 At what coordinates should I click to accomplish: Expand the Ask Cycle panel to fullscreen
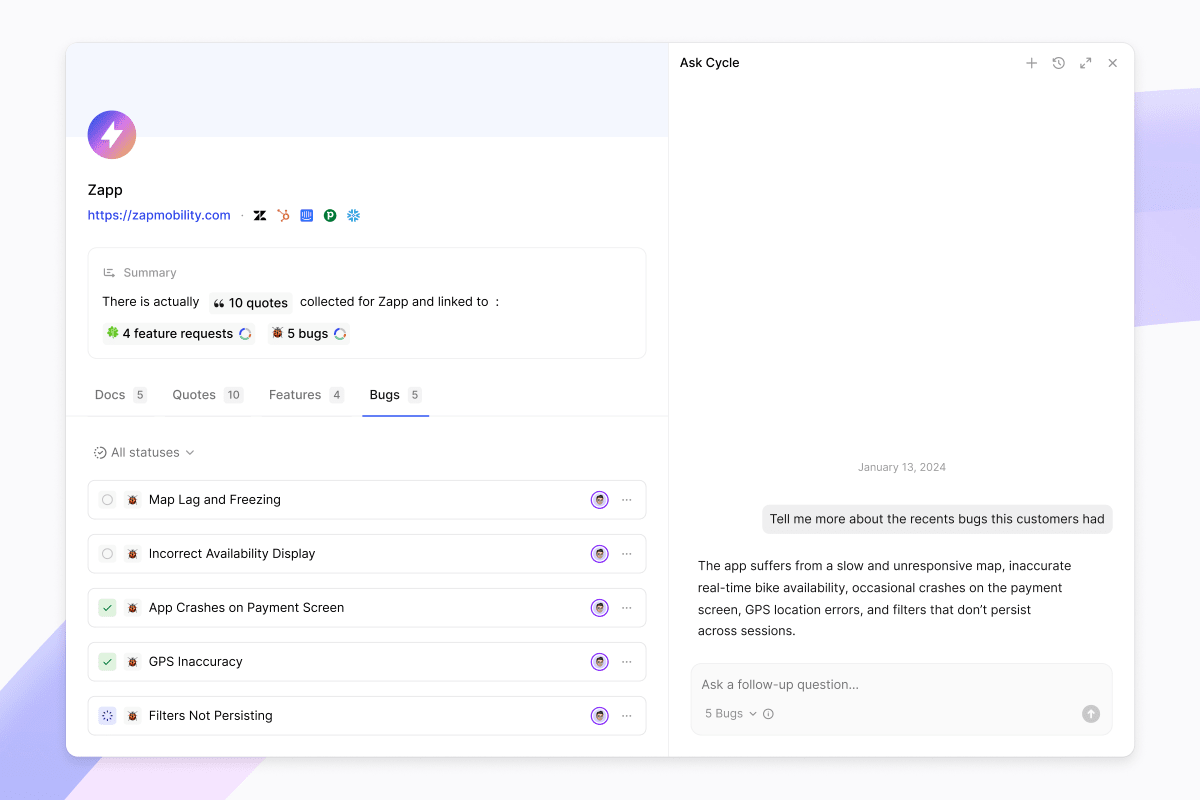pyautogui.click(x=1086, y=63)
